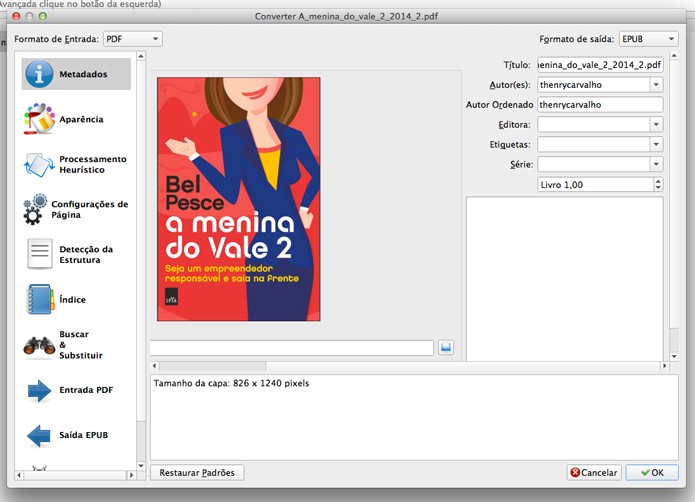Click in the Autor Ordenado field
Image resolution: width=695 pixels, height=502 pixels.
click(x=600, y=105)
